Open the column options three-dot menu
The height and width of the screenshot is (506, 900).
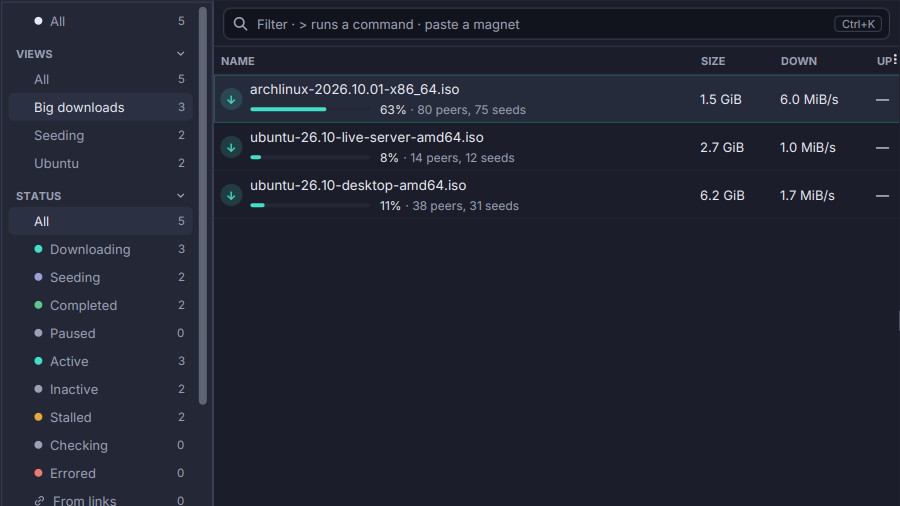pyautogui.click(x=894, y=59)
